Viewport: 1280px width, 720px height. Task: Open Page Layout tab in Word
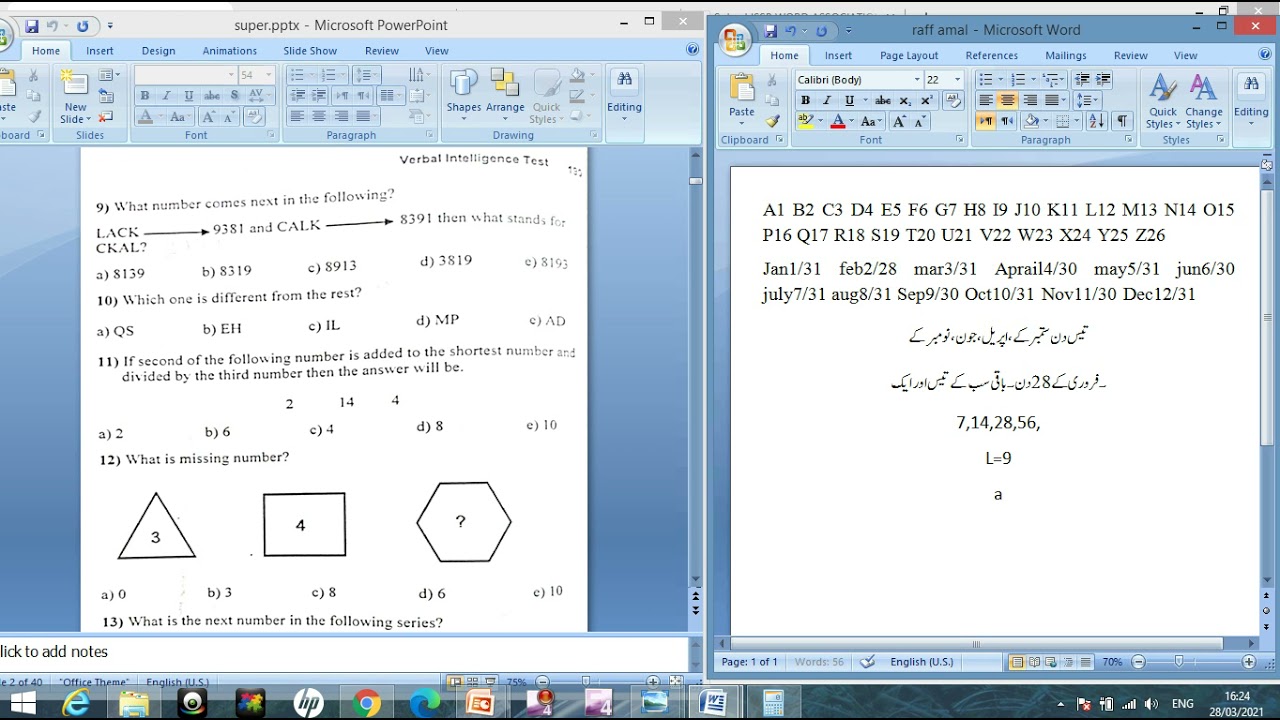(x=909, y=56)
